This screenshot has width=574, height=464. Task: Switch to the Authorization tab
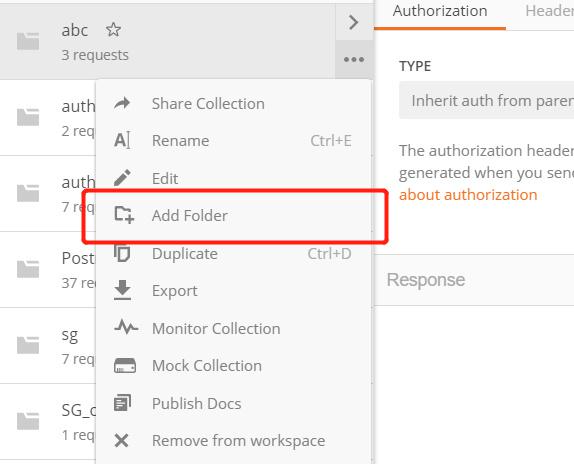tap(440, 11)
